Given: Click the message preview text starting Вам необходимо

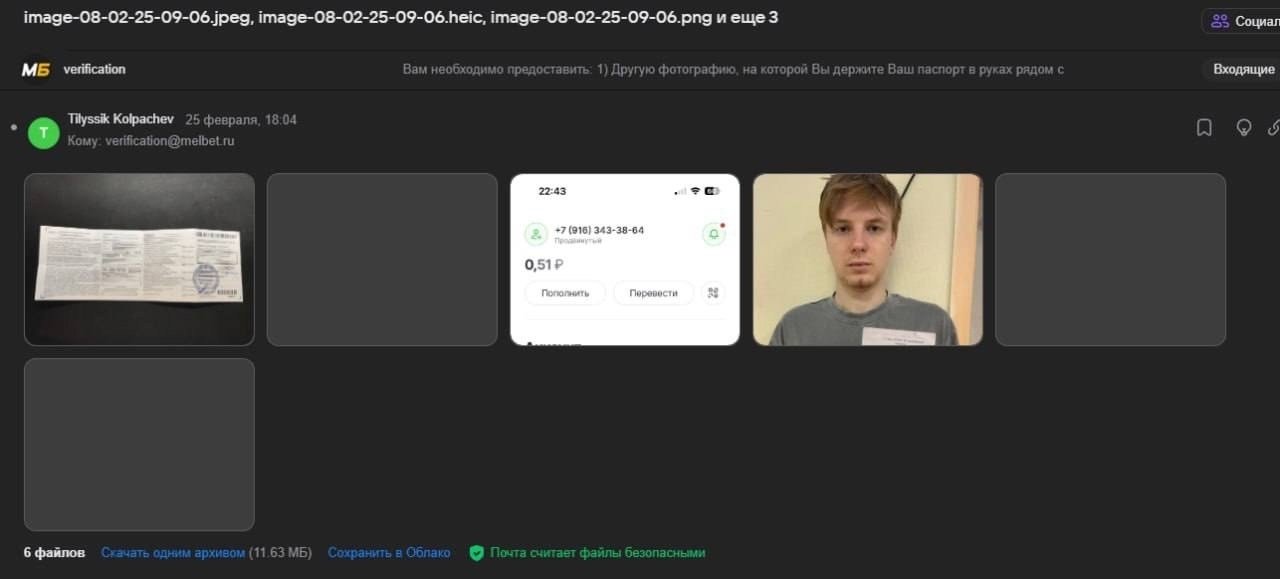Looking at the screenshot, I should (x=732, y=69).
